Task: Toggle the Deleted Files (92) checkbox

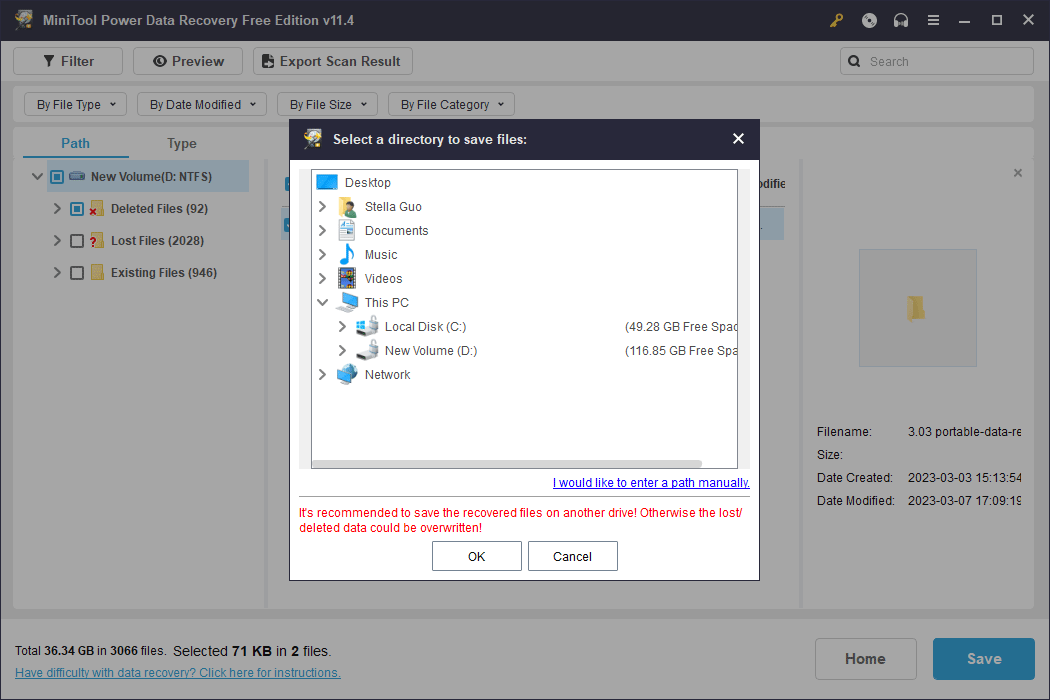Action: (x=77, y=209)
